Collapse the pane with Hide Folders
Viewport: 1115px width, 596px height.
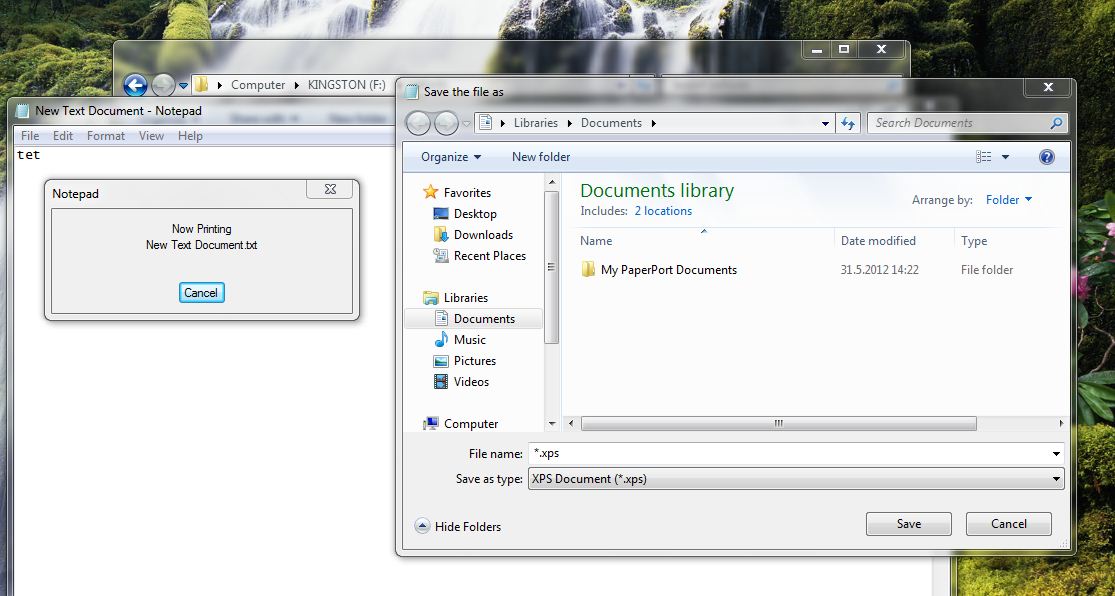tap(458, 527)
